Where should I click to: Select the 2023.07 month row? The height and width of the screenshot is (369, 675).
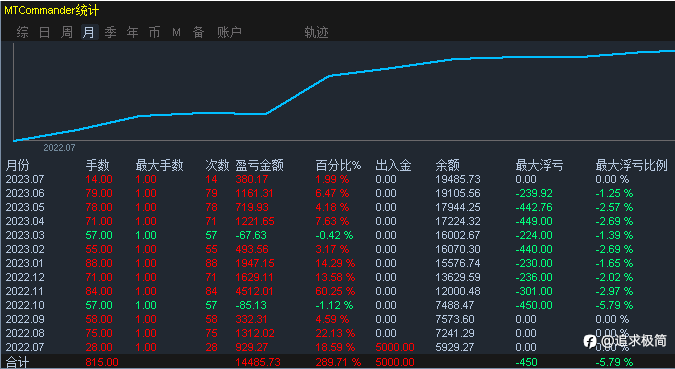coord(338,179)
